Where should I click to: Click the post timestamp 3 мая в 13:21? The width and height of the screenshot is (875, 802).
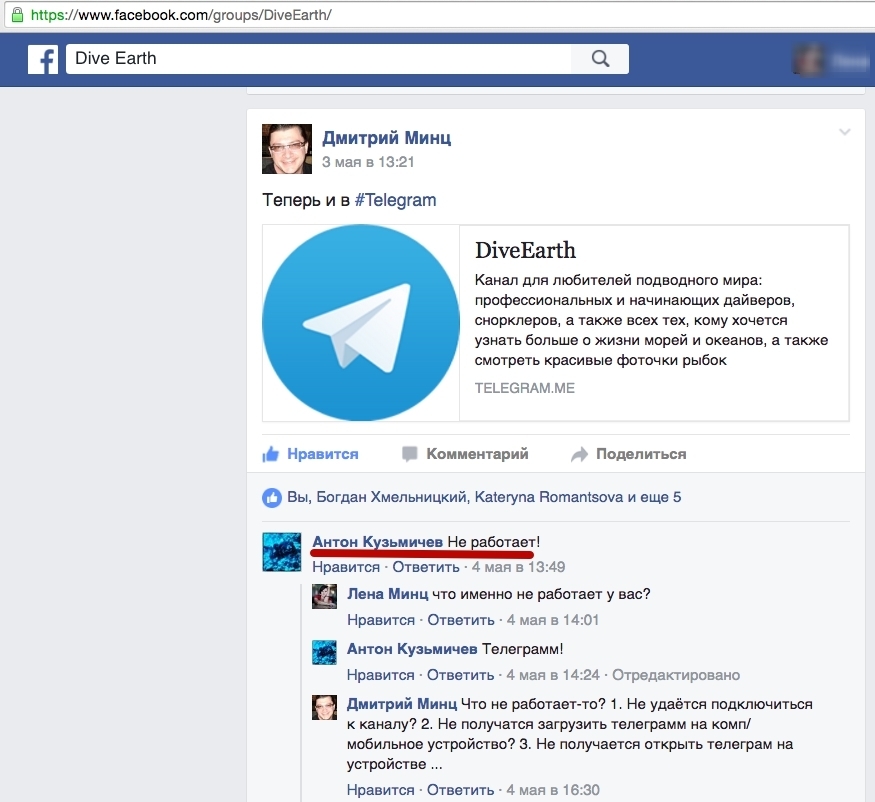(368, 162)
